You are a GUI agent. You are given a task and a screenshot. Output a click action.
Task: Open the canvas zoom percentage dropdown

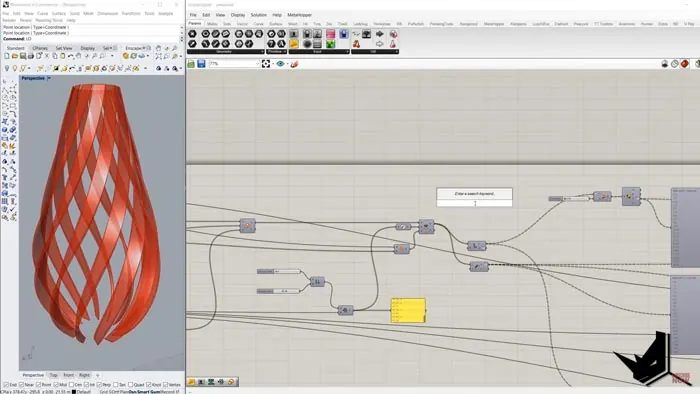pos(258,64)
